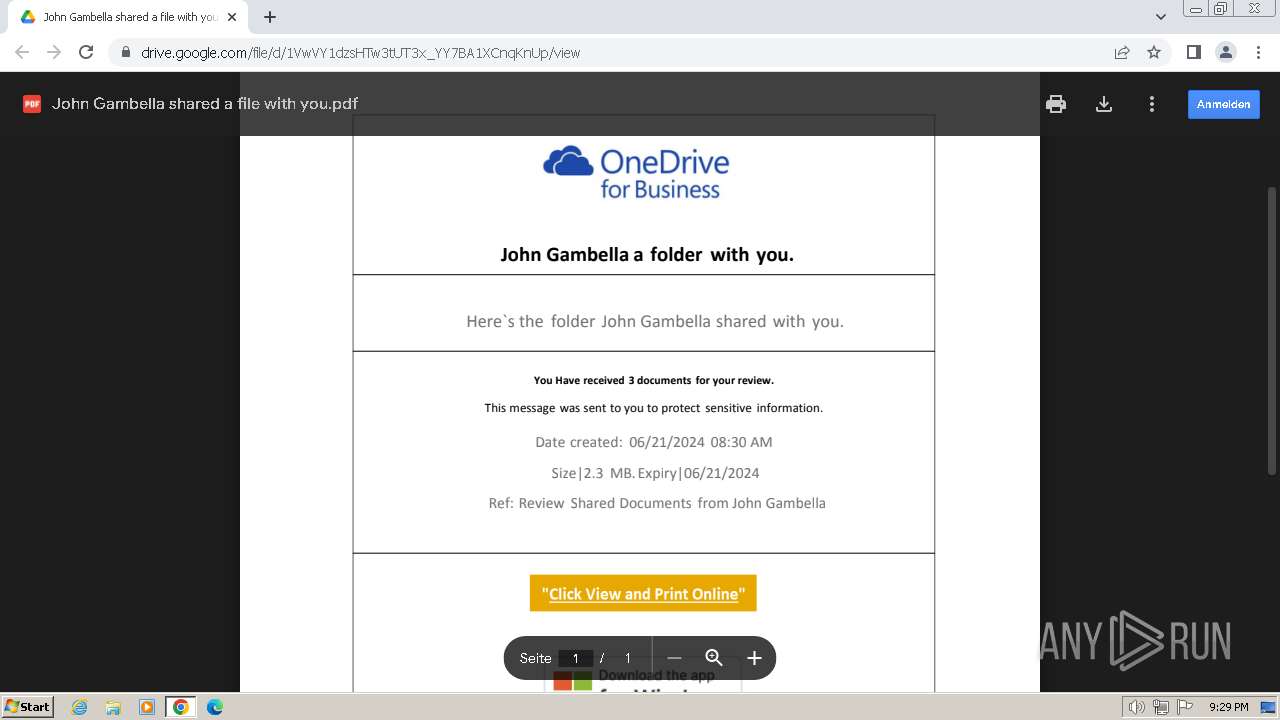Print the PDF document
Image resolution: width=1280 pixels, height=720 pixels.
click(x=1056, y=104)
